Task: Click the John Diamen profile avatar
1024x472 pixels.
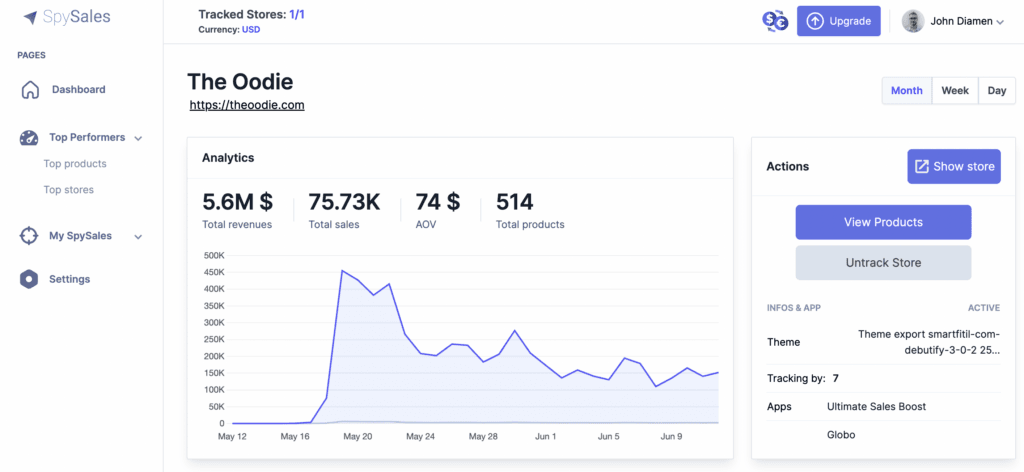Action: [913, 21]
